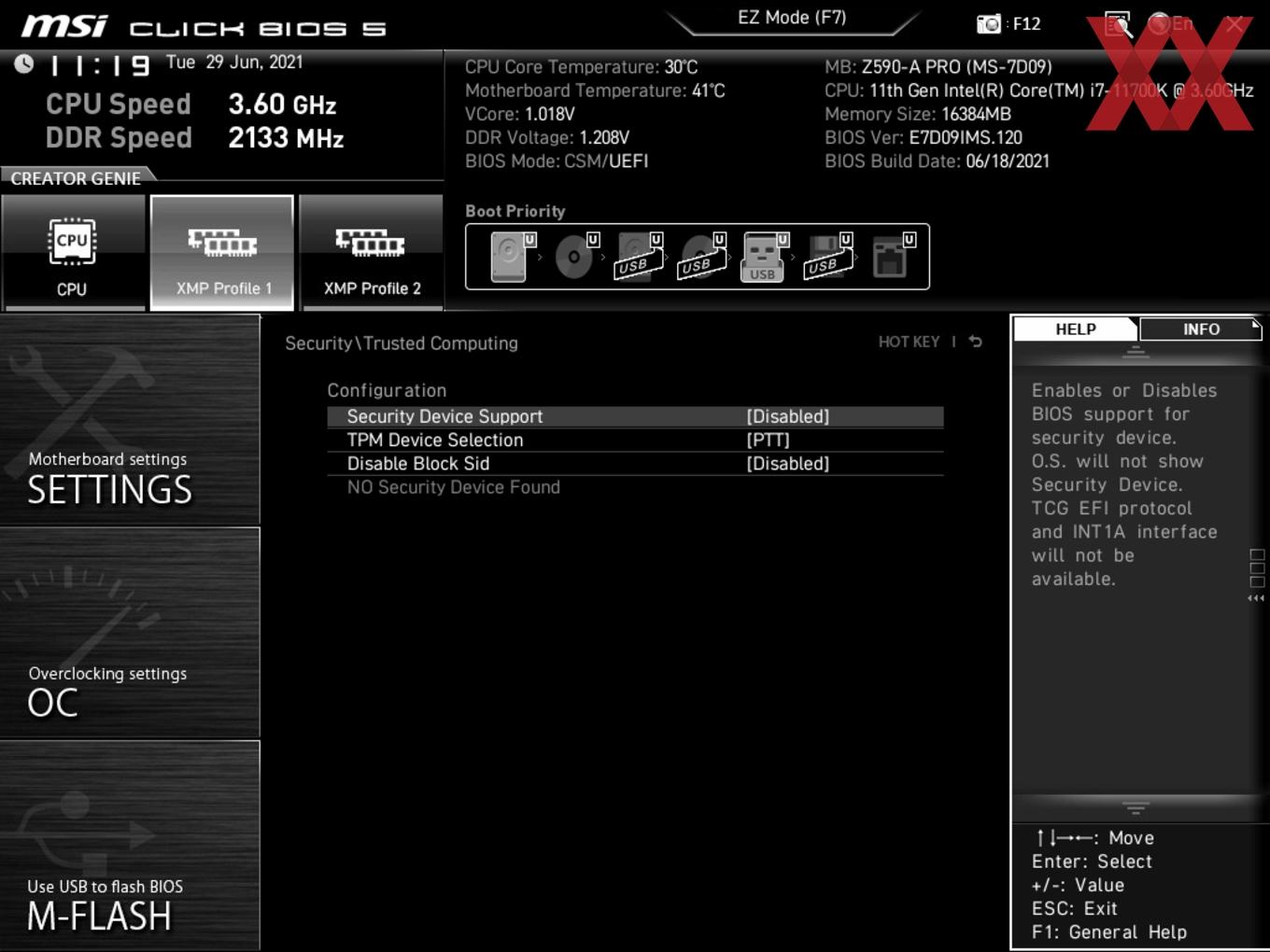The width and height of the screenshot is (1270, 952).
Task: Click the HOT KEY label
Action: (x=909, y=342)
